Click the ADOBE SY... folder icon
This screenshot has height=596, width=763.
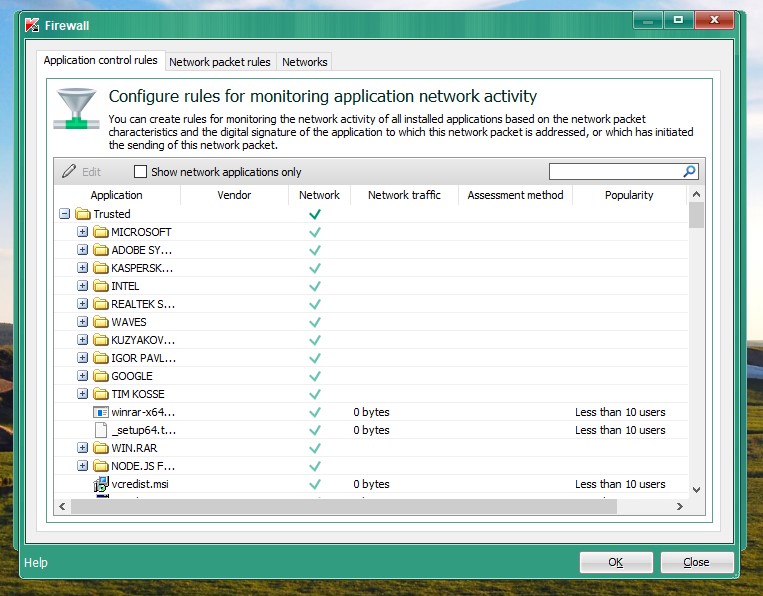pos(101,250)
